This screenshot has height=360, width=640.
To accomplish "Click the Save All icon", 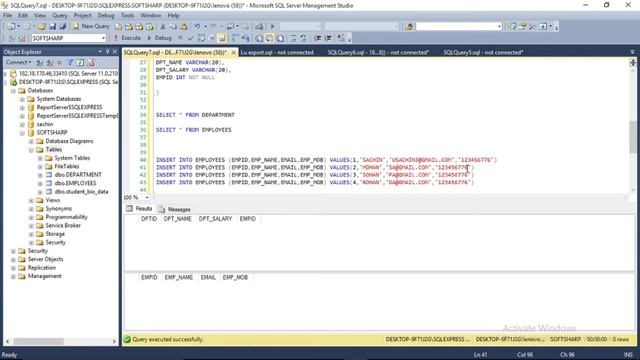I will 63,26.
